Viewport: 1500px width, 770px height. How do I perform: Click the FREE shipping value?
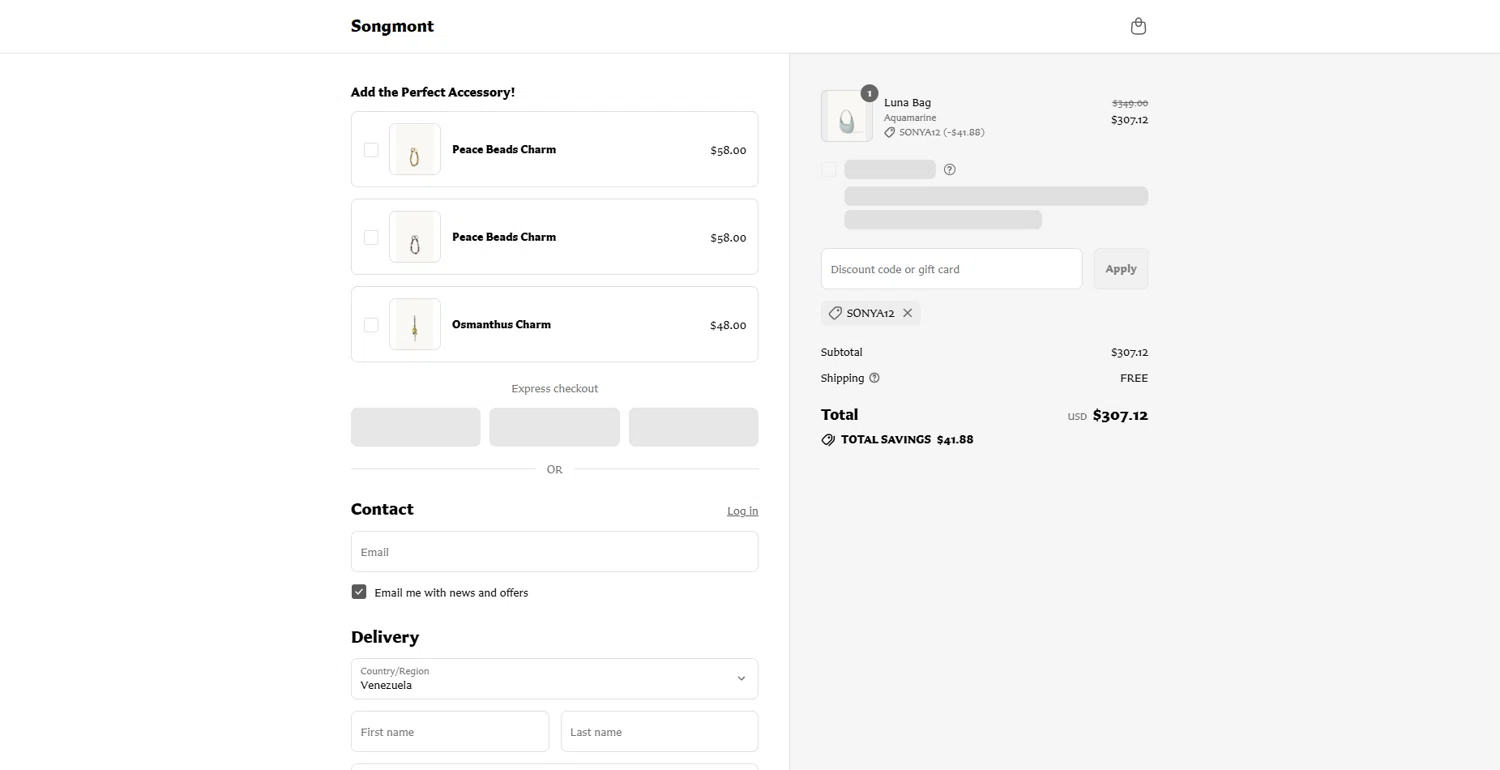pos(1134,378)
